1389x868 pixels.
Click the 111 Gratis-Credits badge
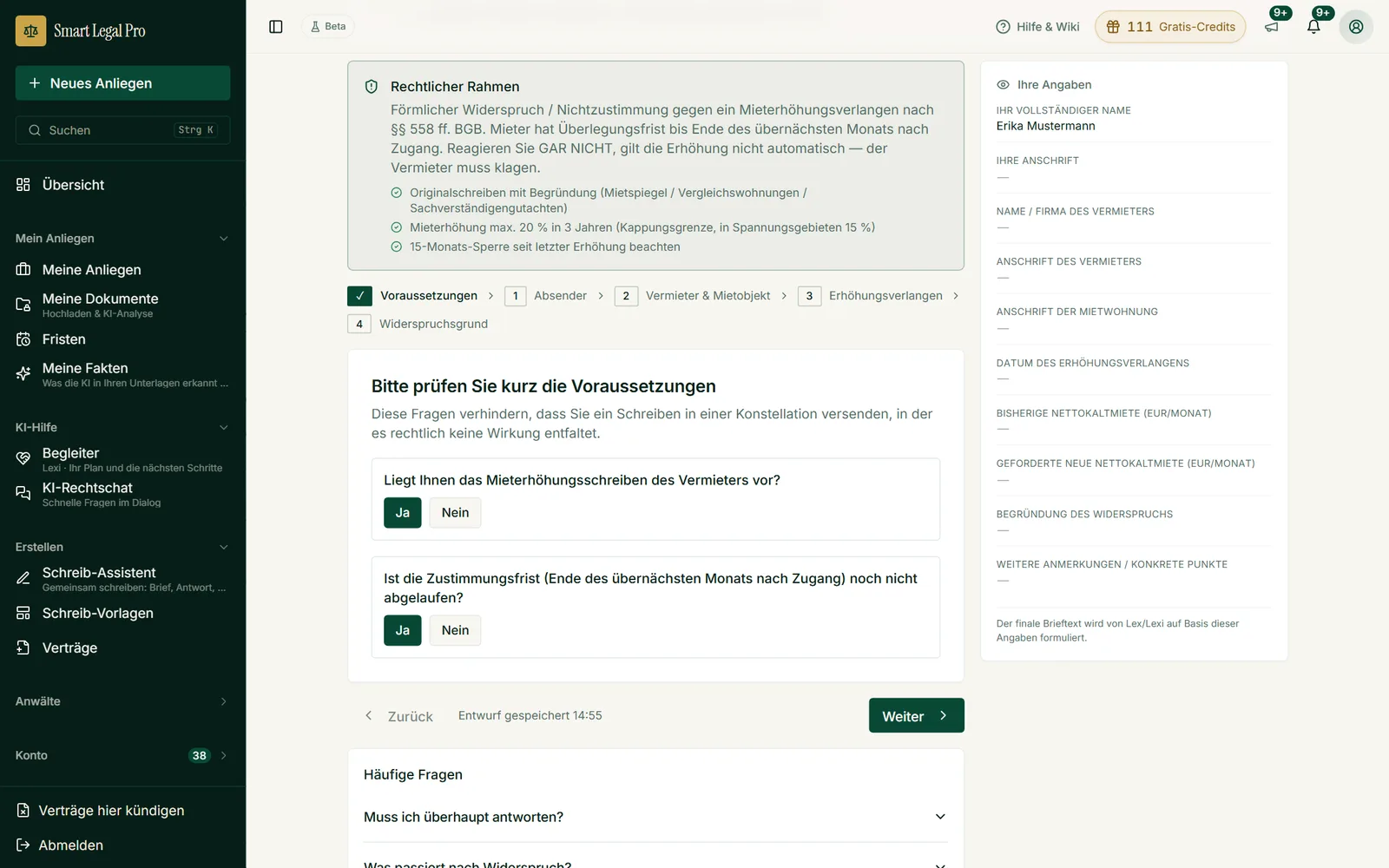[1170, 27]
